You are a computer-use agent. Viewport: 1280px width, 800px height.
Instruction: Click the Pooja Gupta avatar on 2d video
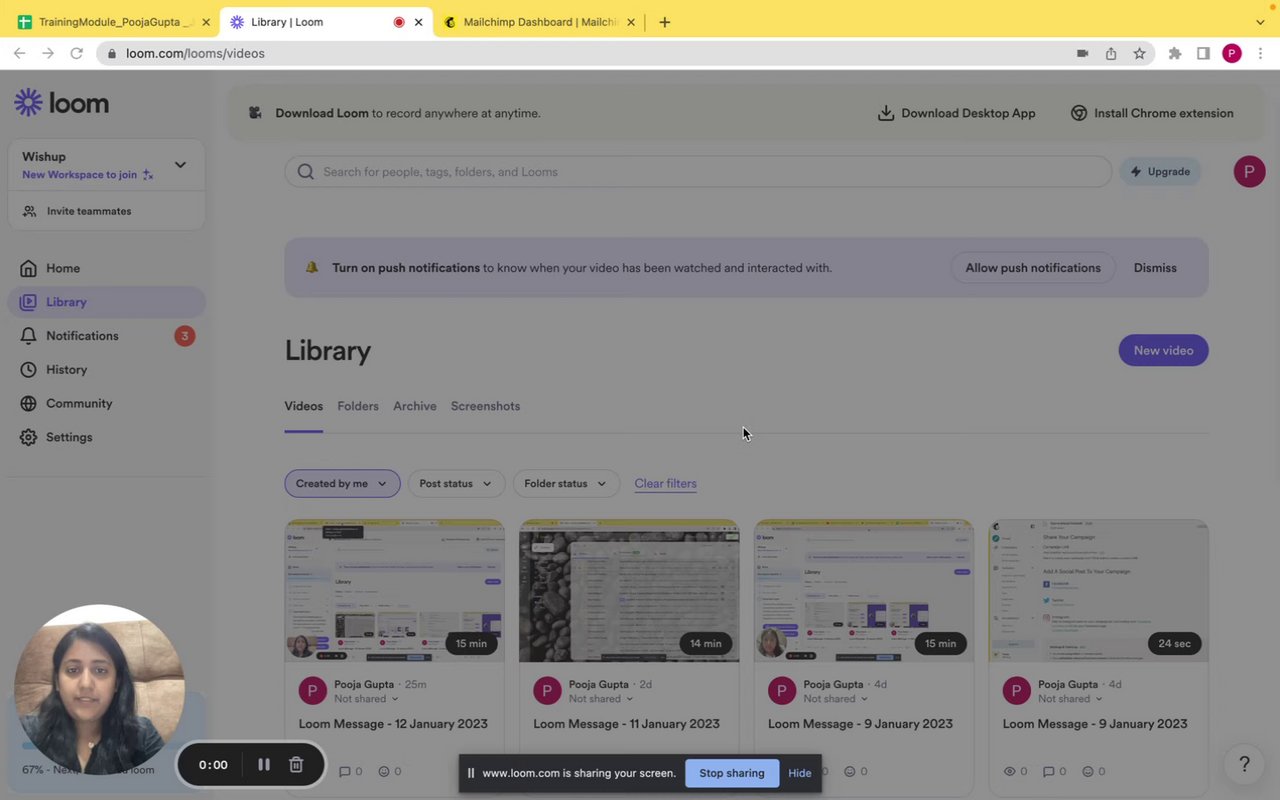click(x=547, y=691)
